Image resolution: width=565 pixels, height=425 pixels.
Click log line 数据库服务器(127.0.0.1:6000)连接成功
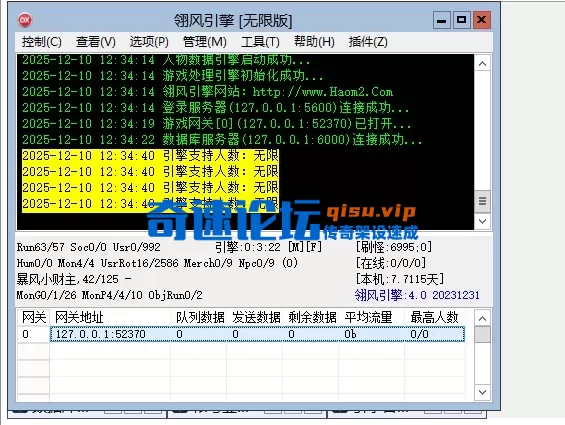pos(222,140)
